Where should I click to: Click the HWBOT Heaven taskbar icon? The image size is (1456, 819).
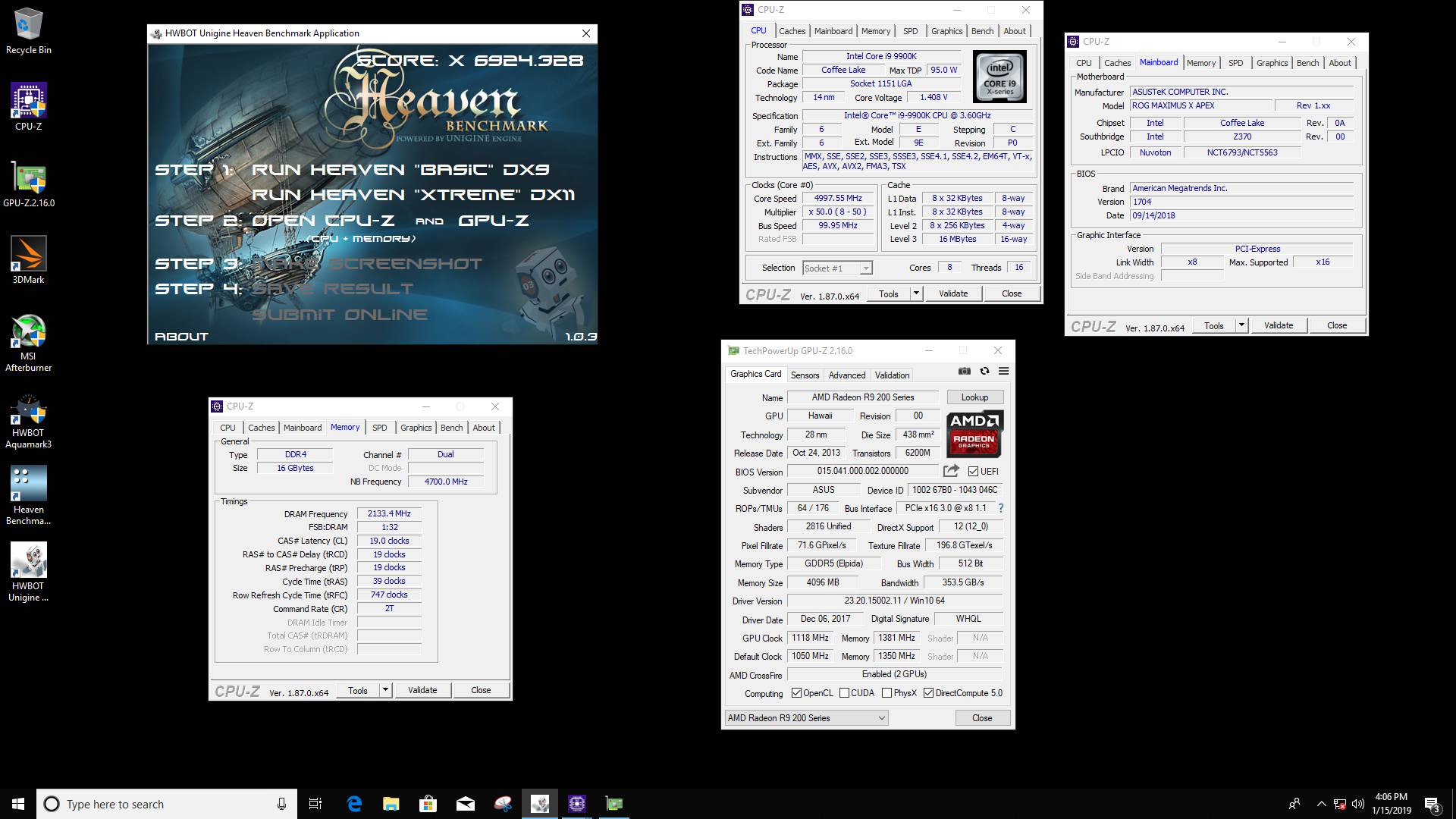pos(540,804)
